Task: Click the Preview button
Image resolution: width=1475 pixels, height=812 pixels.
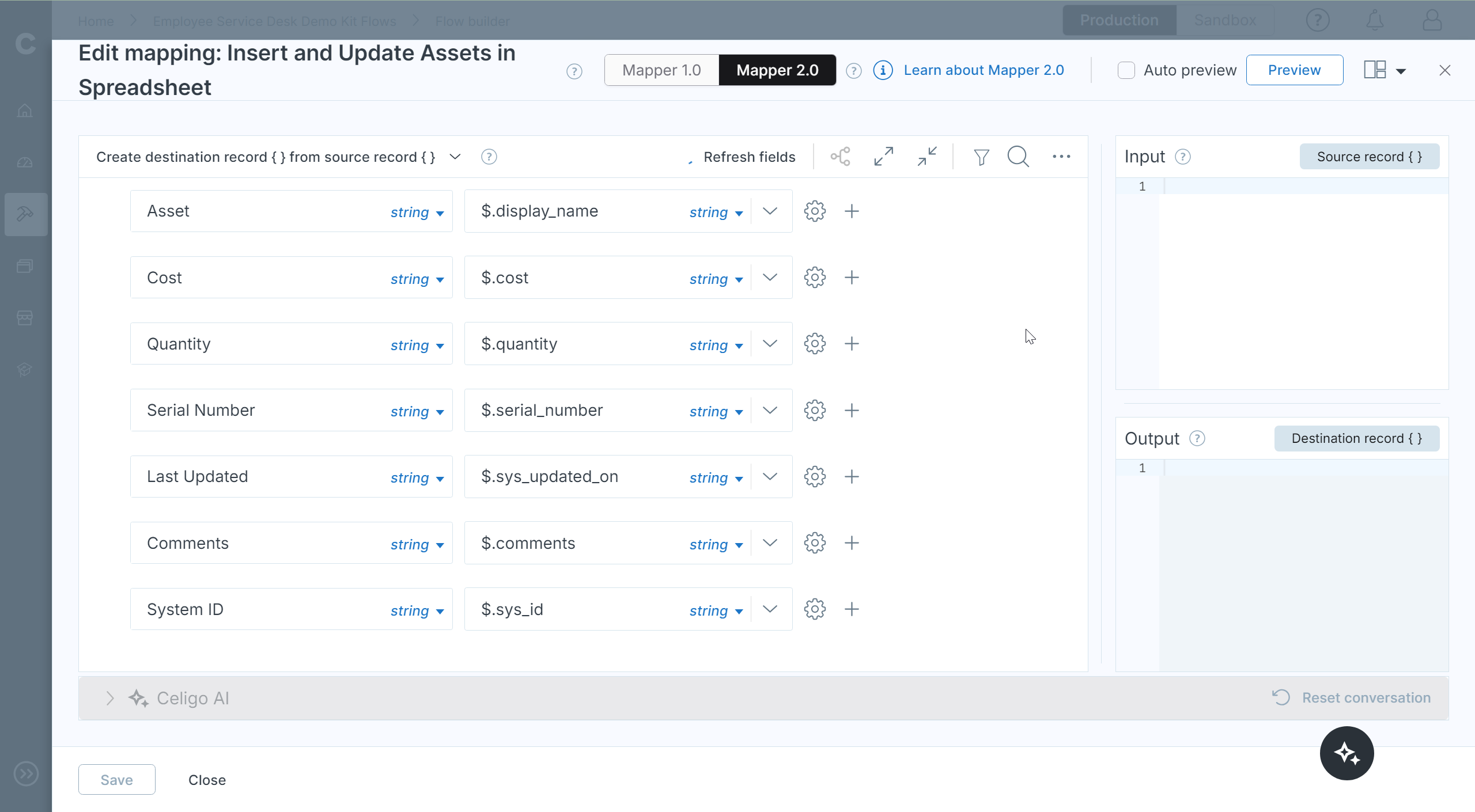Action: 1294,70
